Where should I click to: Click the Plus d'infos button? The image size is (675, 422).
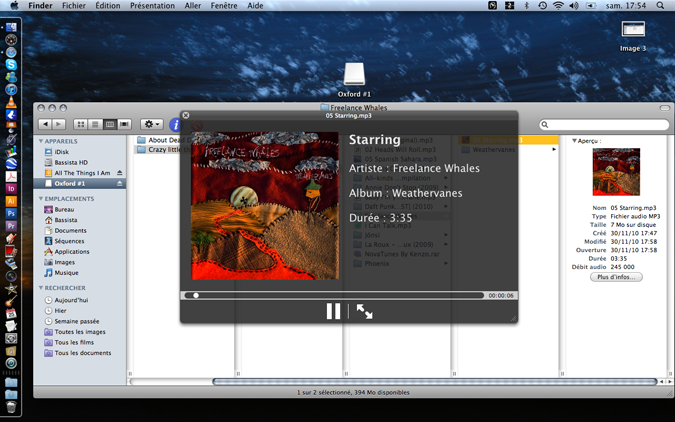click(616, 277)
